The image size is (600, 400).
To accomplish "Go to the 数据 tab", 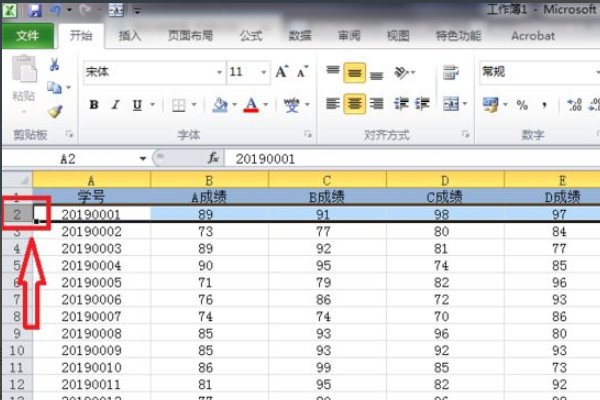I will point(300,36).
